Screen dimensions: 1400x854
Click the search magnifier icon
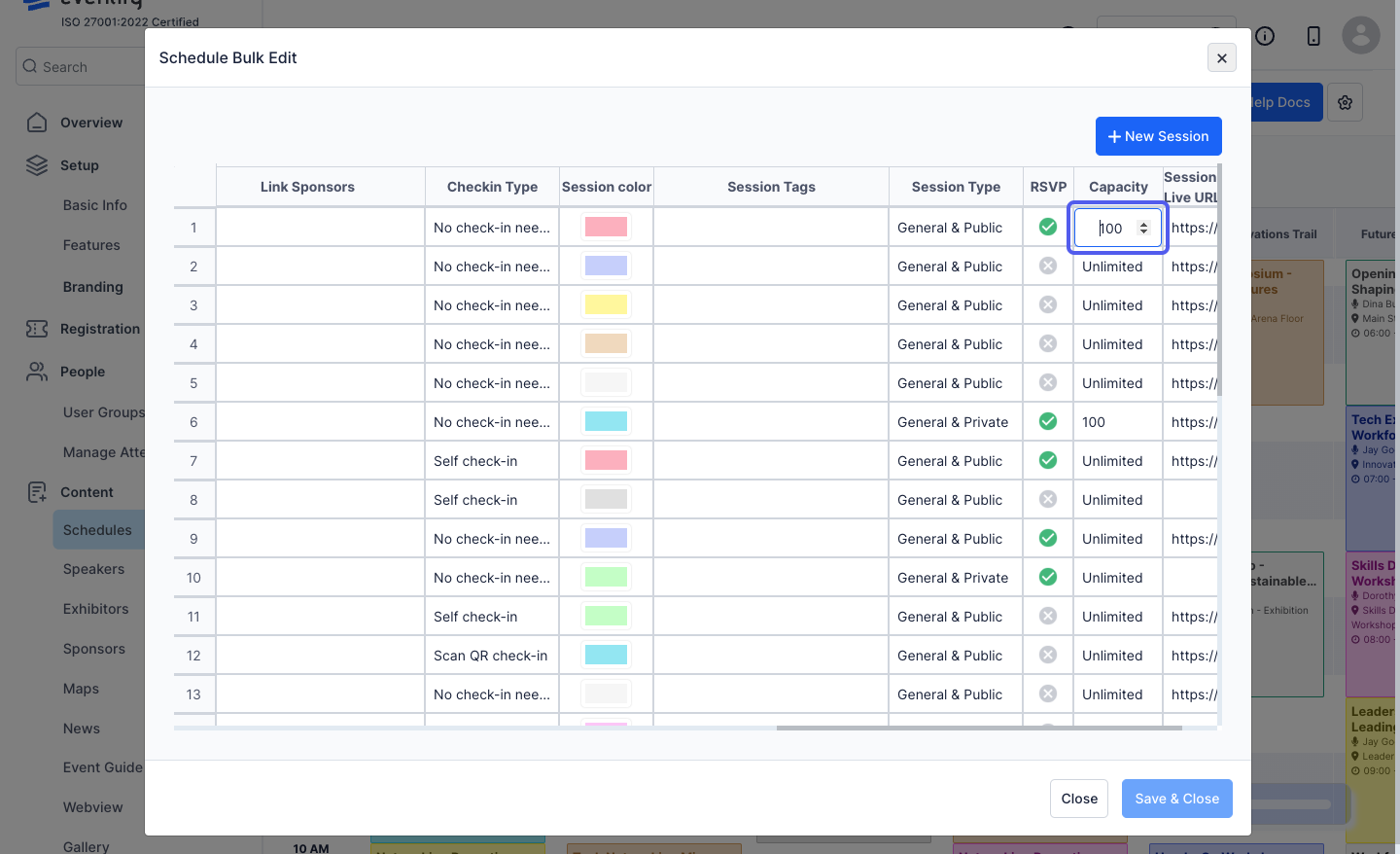tap(30, 67)
